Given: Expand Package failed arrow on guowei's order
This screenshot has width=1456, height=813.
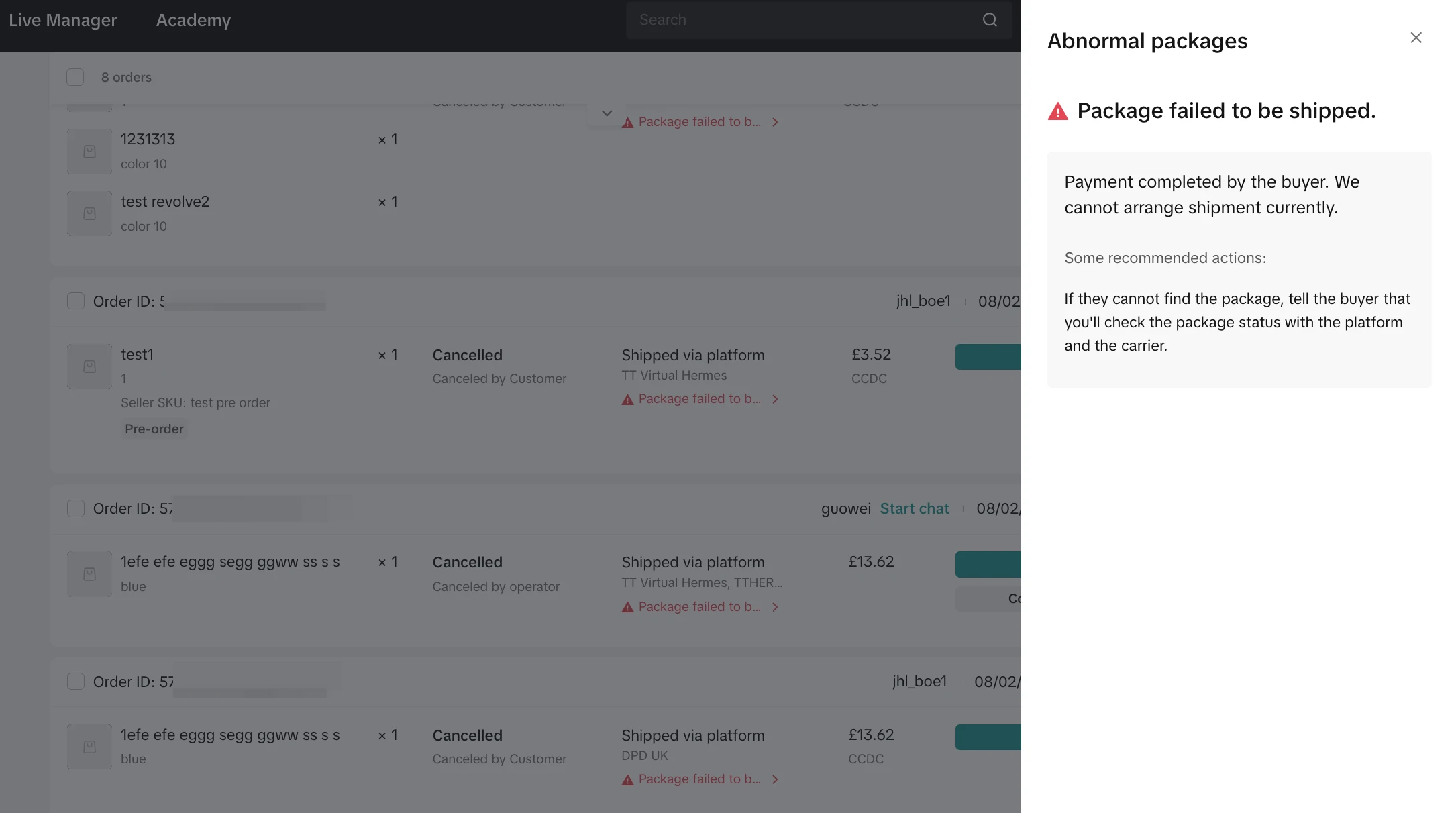Looking at the screenshot, I should (775, 607).
